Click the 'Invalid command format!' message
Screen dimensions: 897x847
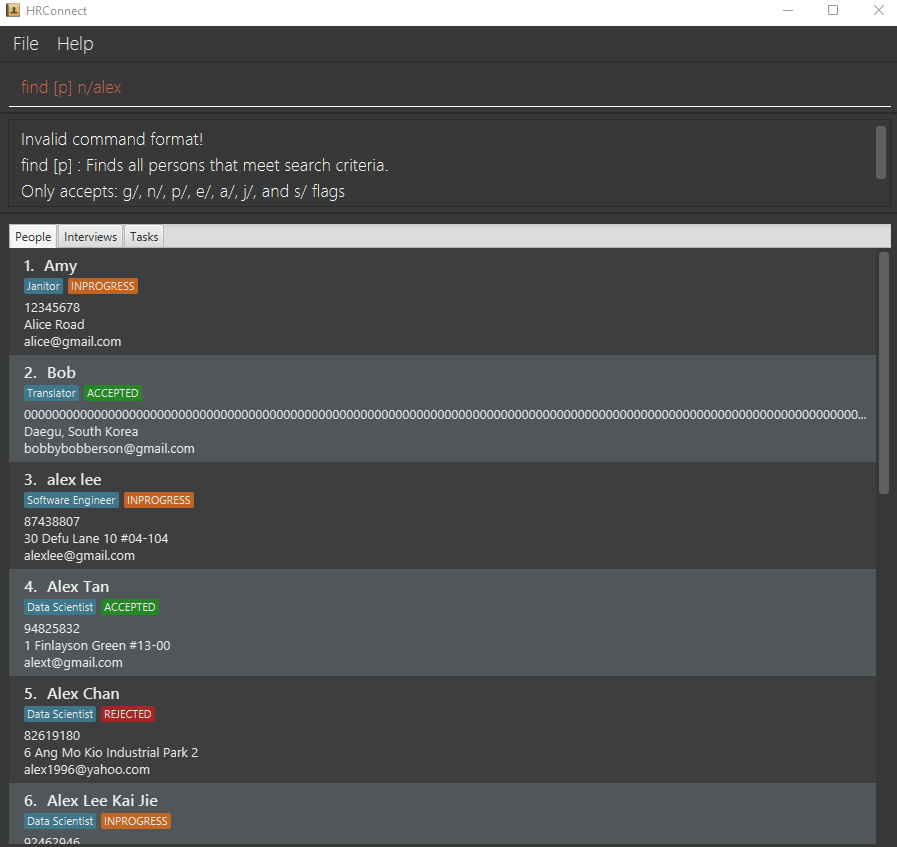click(112, 140)
